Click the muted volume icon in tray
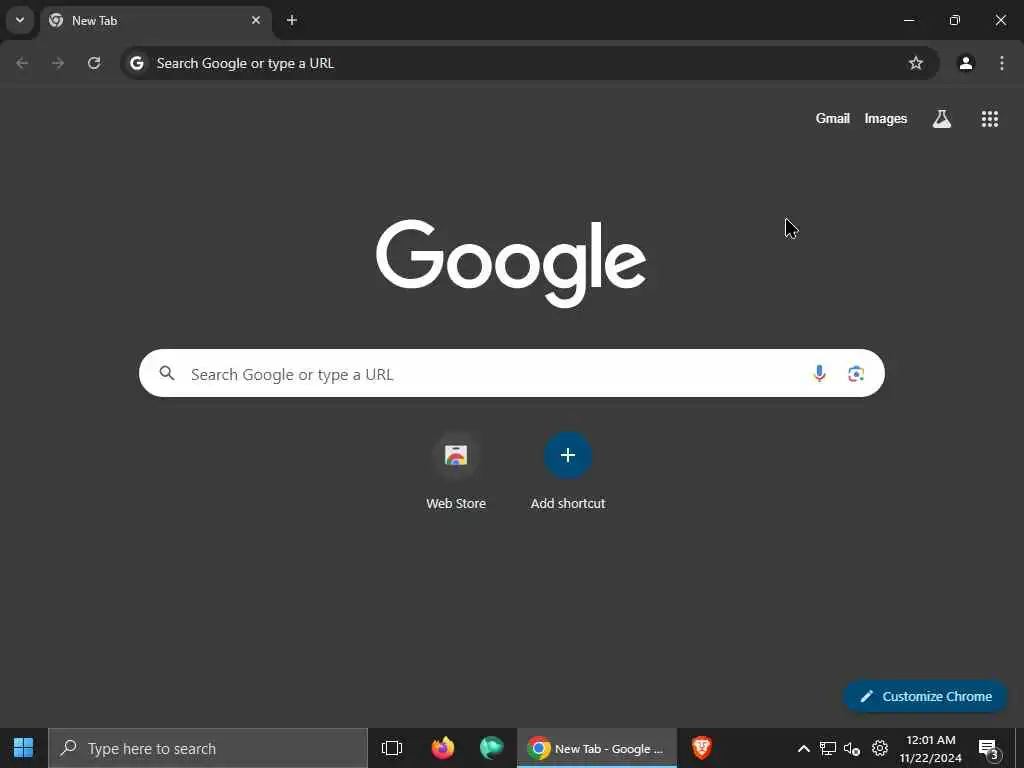This screenshot has width=1024, height=768. [x=852, y=748]
